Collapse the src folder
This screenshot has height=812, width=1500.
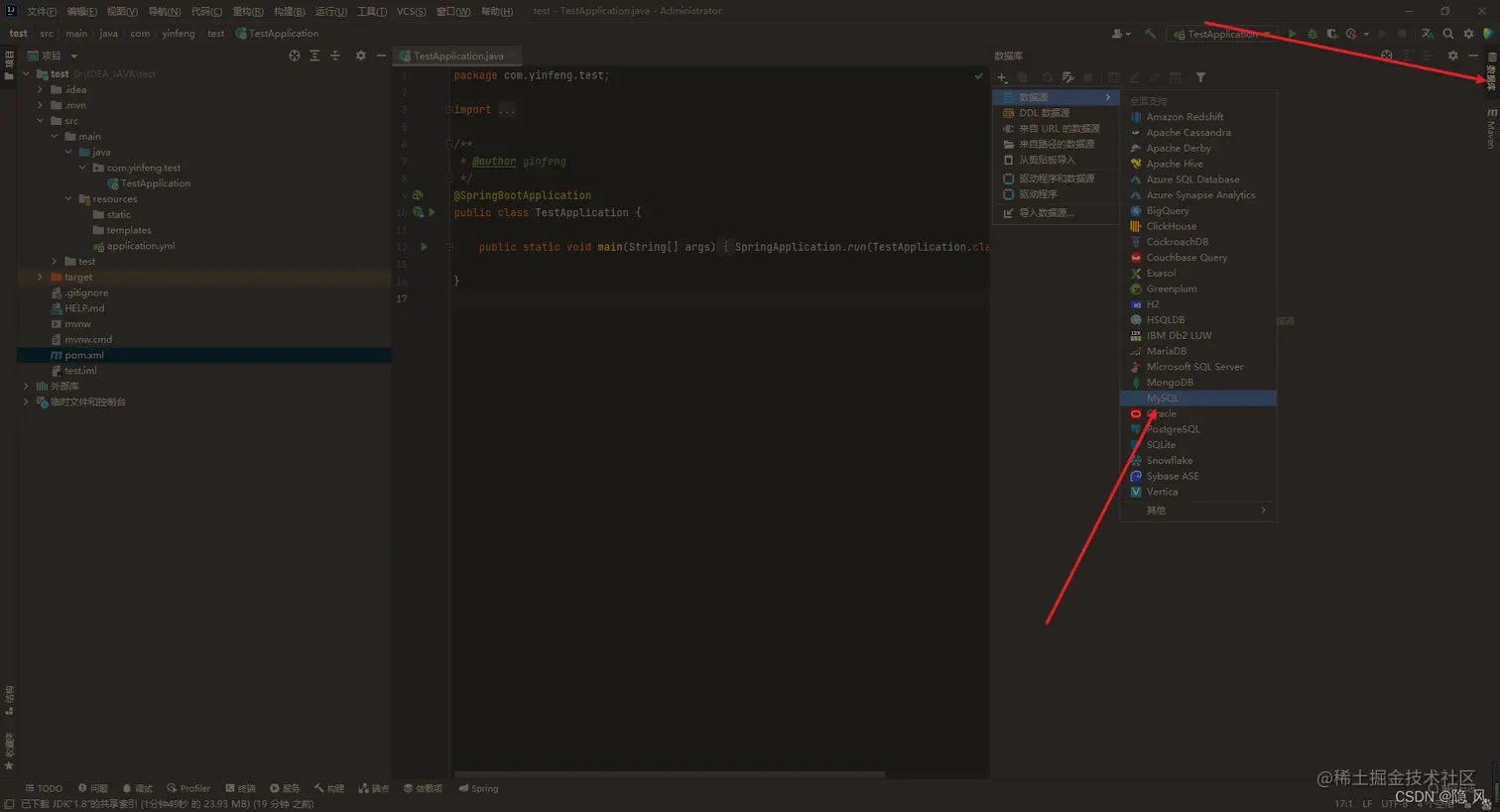coord(41,121)
